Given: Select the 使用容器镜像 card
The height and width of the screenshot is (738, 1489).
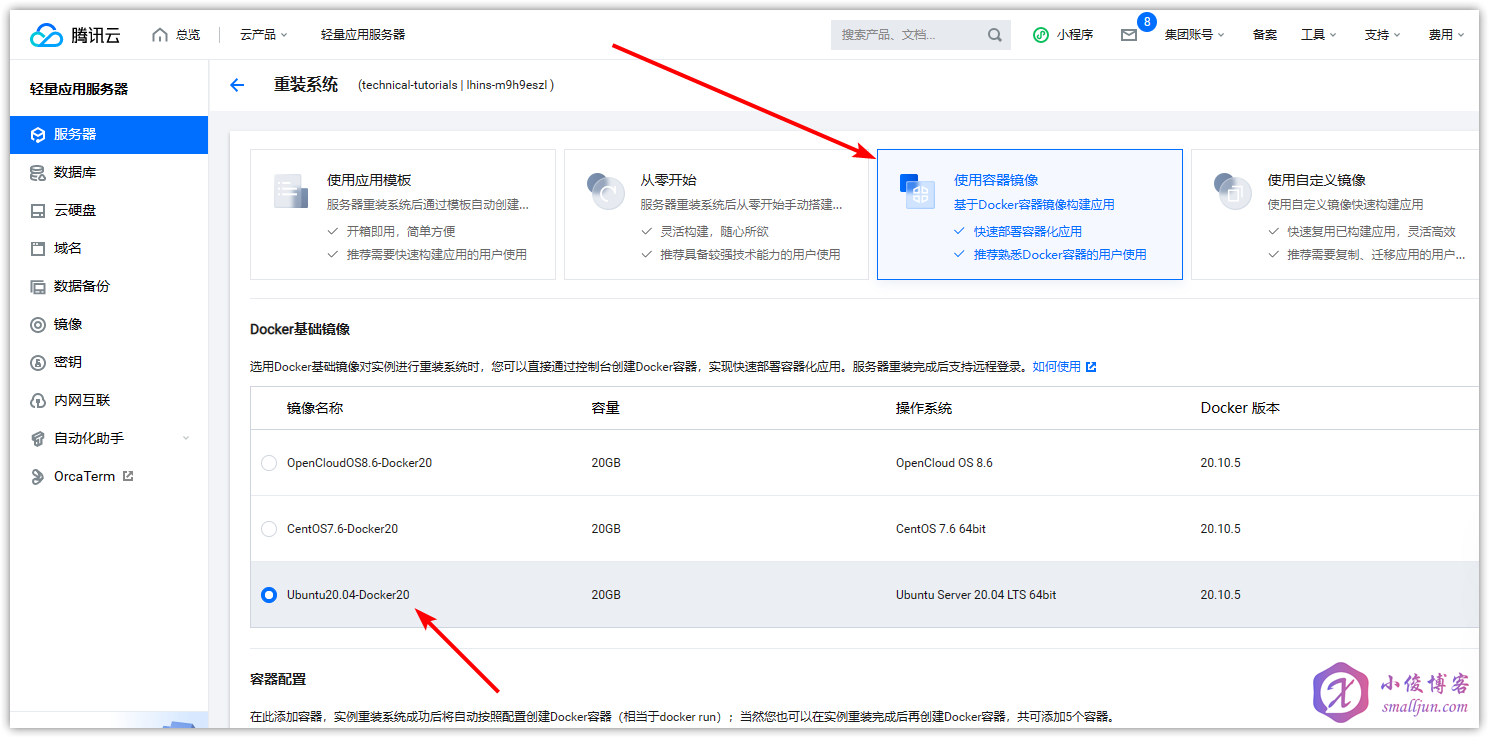Looking at the screenshot, I should tap(1029, 214).
